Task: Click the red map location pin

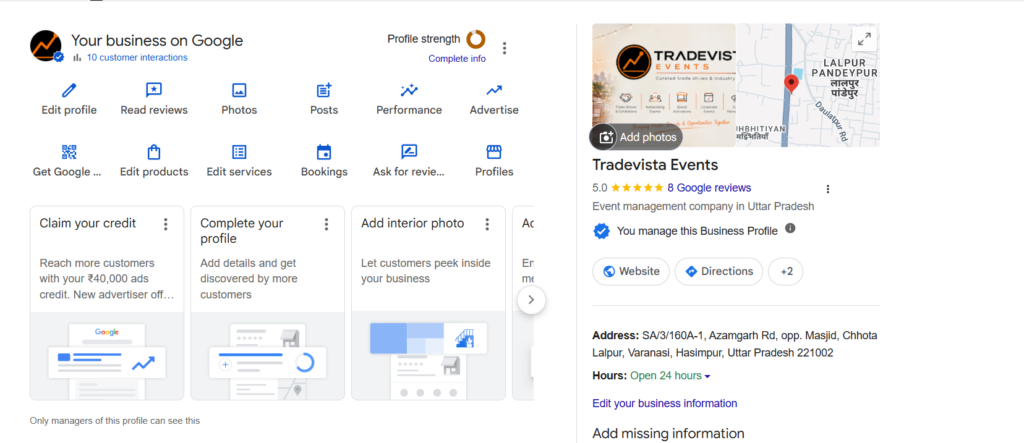Action: [792, 84]
